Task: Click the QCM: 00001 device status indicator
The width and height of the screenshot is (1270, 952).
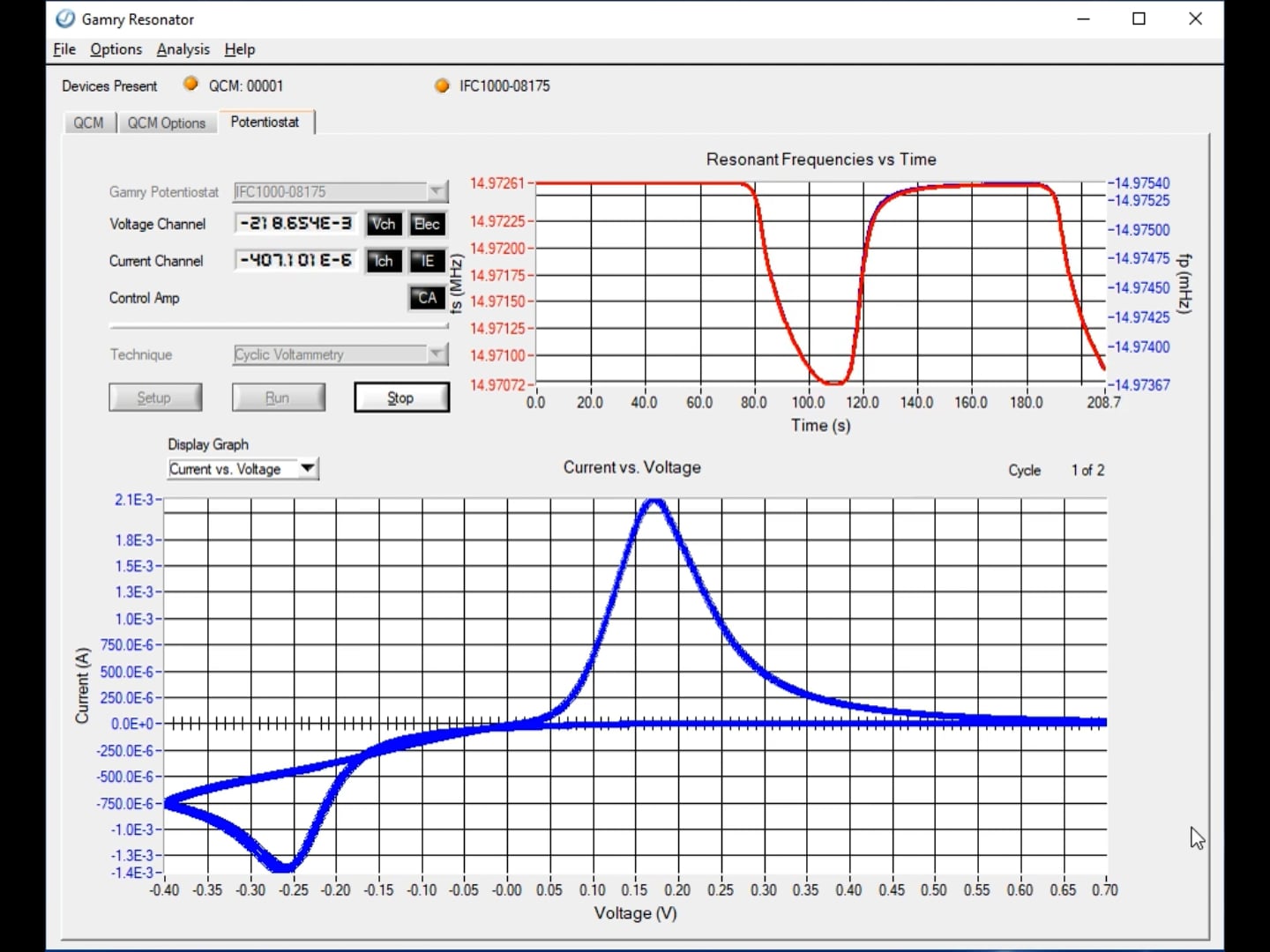Action: pyautogui.click(x=190, y=85)
